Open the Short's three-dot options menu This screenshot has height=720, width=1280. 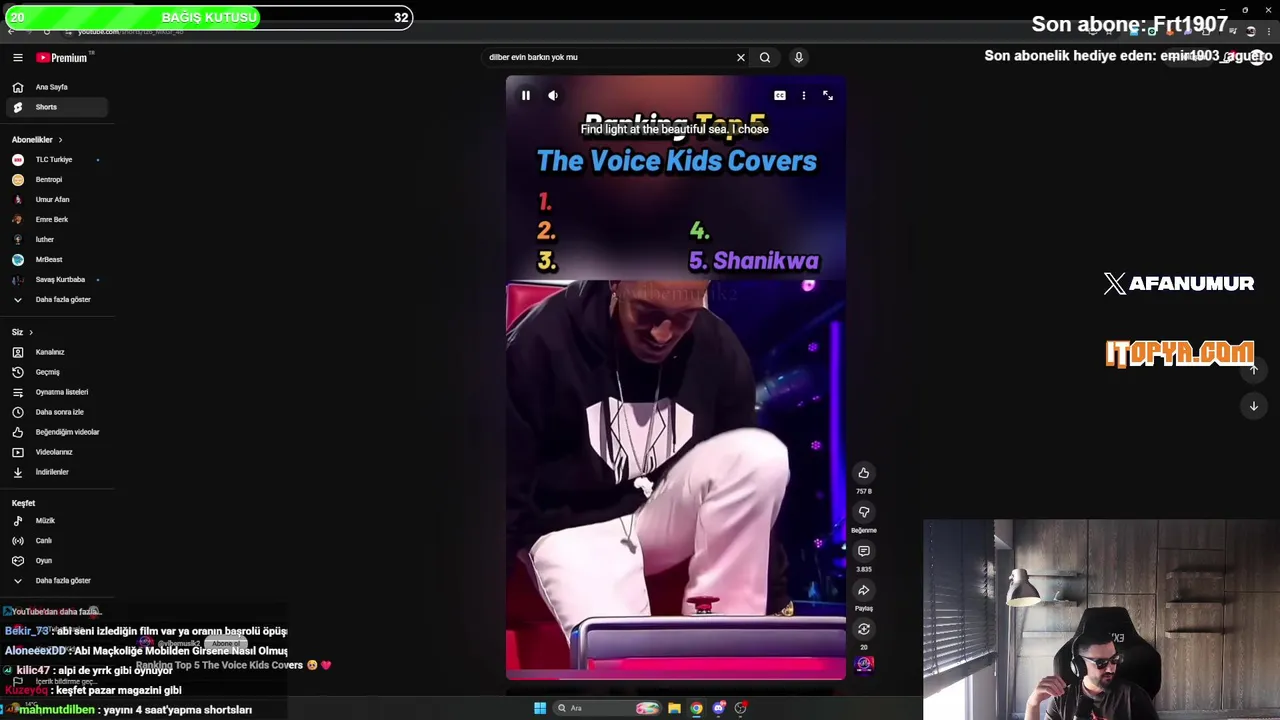click(x=804, y=96)
